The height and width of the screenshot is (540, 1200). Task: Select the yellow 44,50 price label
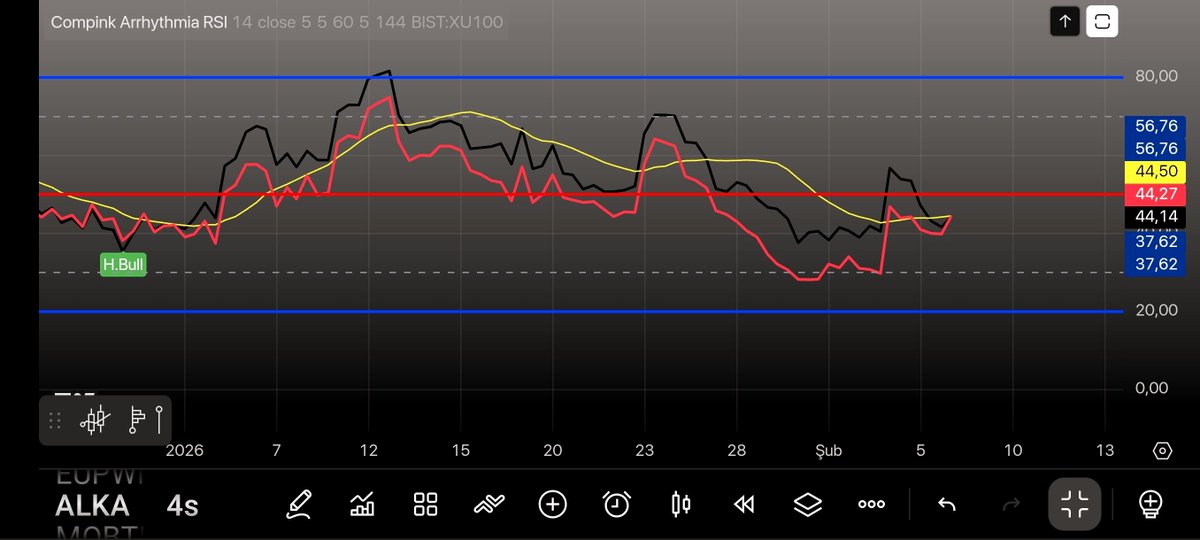coord(1155,172)
